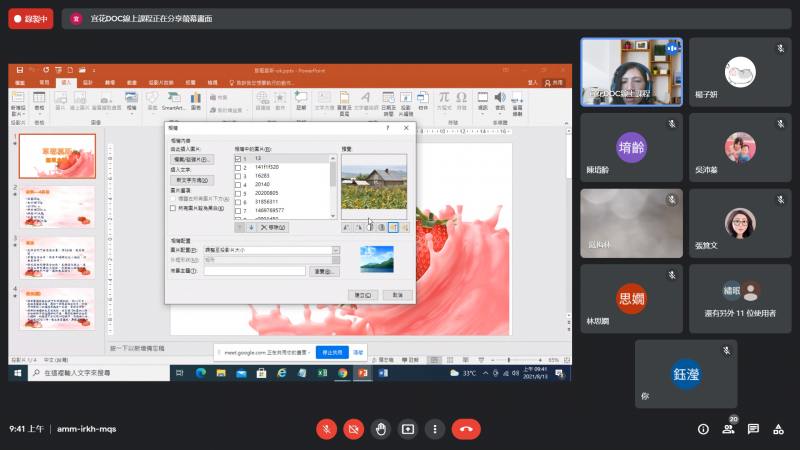This screenshot has height=450, width=800.
Task: Check picture 5 named 20200805
Action: coord(238,193)
